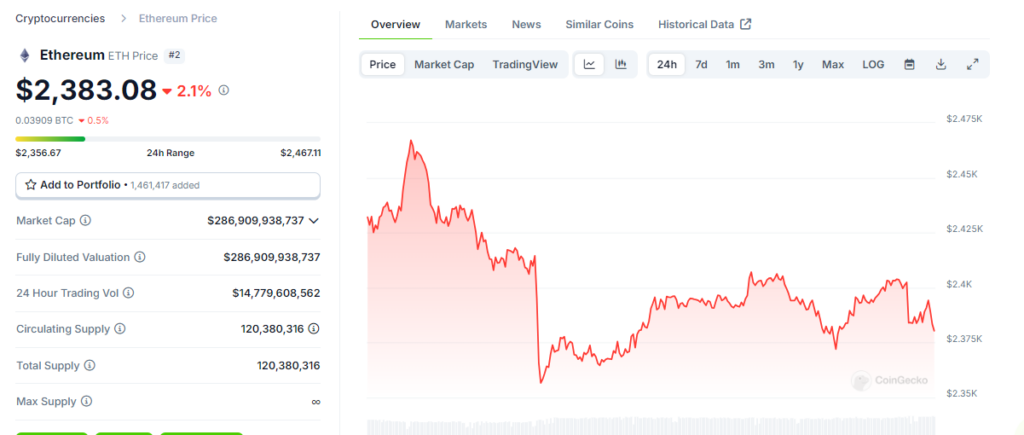Select the 24h time range
1024x435 pixels.
(x=667, y=65)
